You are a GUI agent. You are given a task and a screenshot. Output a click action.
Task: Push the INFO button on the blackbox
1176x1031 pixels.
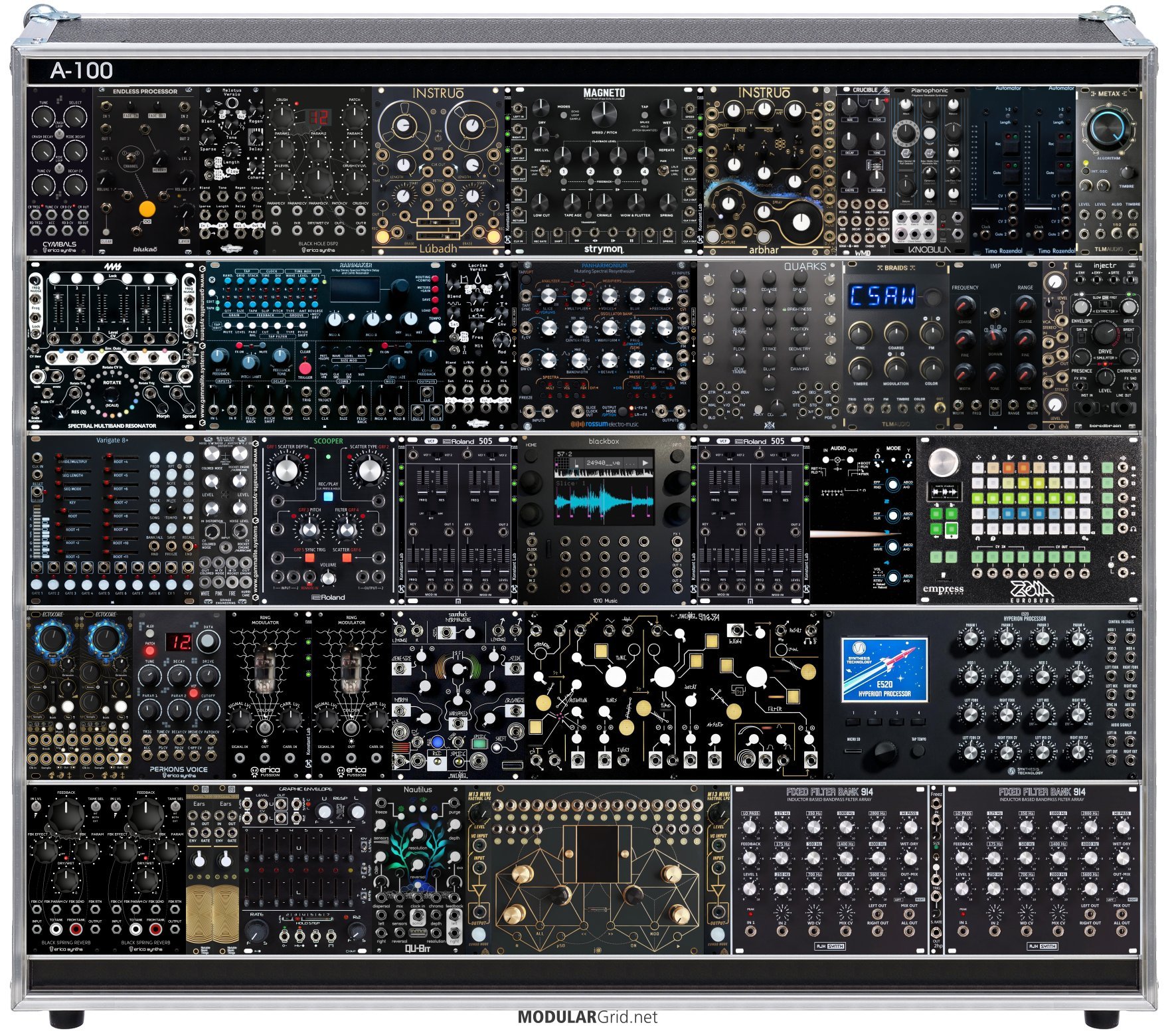[x=677, y=456]
